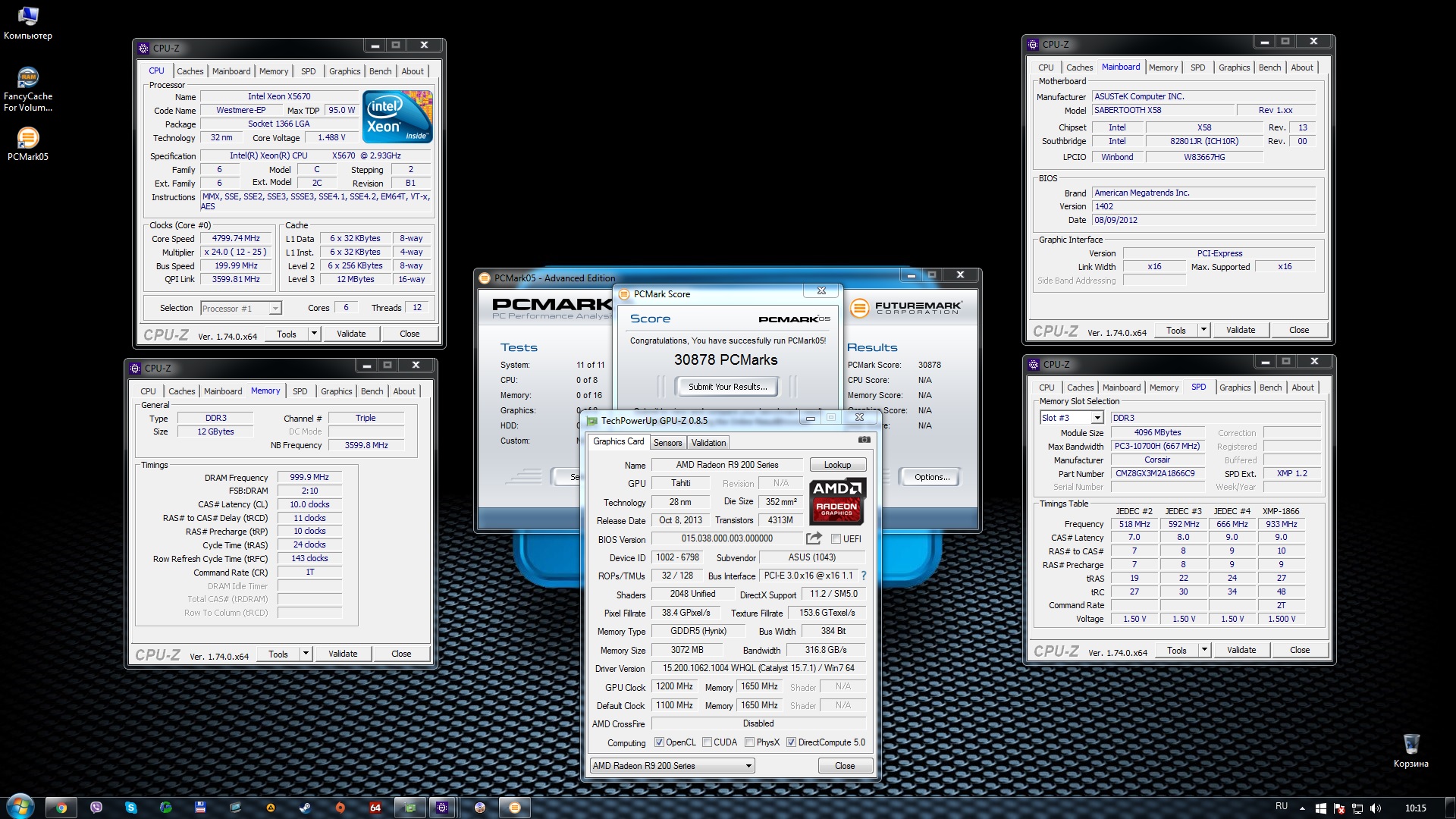This screenshot has width=1456, height=819.
Task: Open Skype from the taskbar
Action: [x=131, y=808]
